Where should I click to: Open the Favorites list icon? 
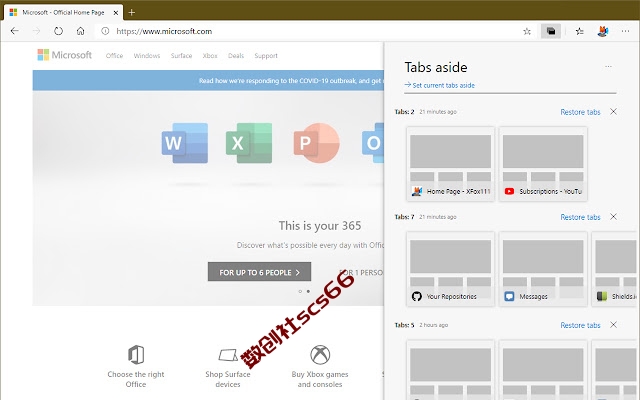[580, 31]
